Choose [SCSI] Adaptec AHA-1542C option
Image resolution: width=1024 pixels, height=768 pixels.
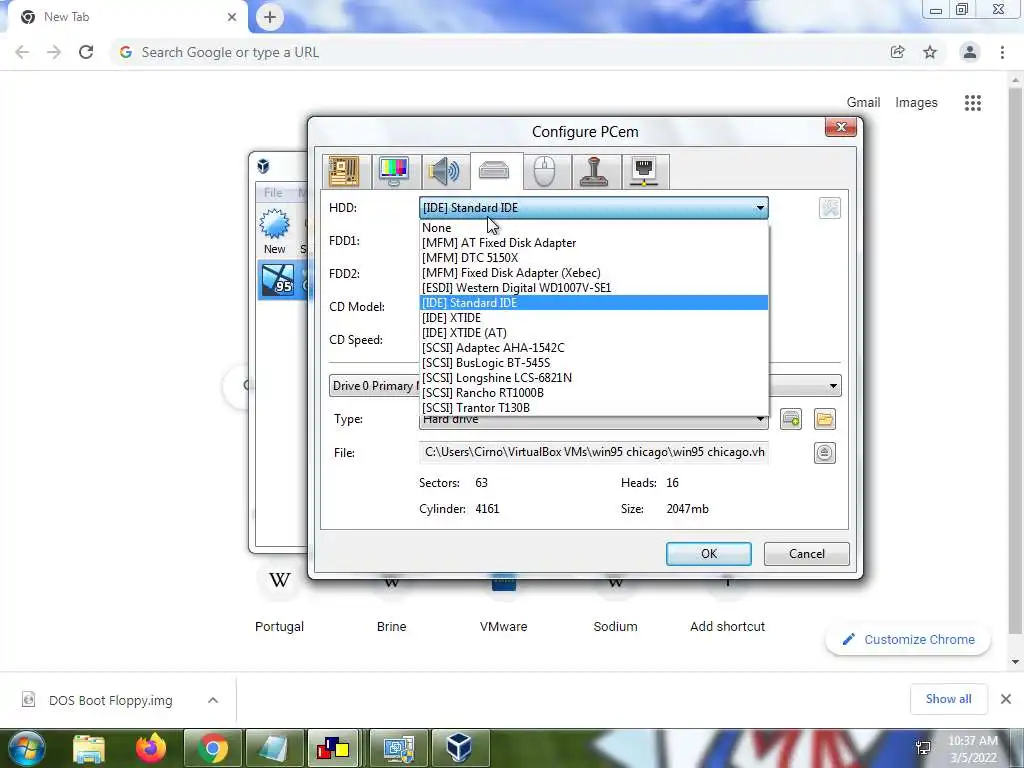594,348
